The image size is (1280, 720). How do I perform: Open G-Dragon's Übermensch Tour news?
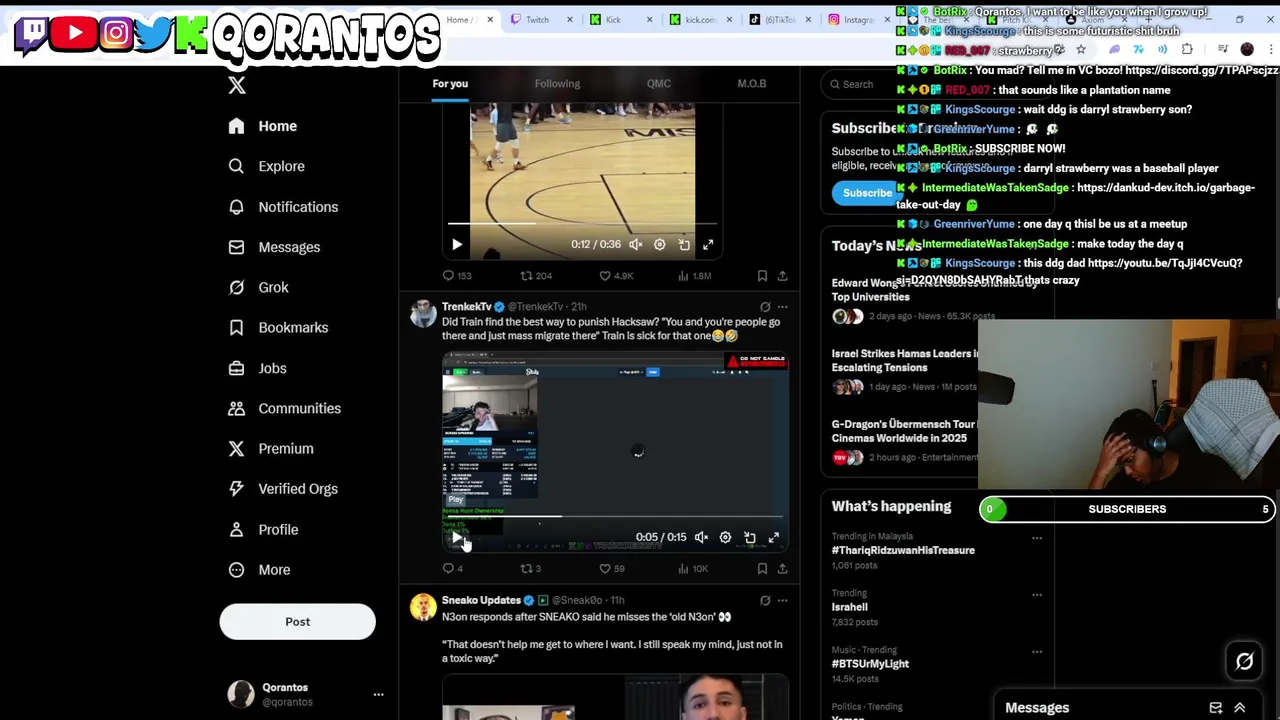point(903,431)
